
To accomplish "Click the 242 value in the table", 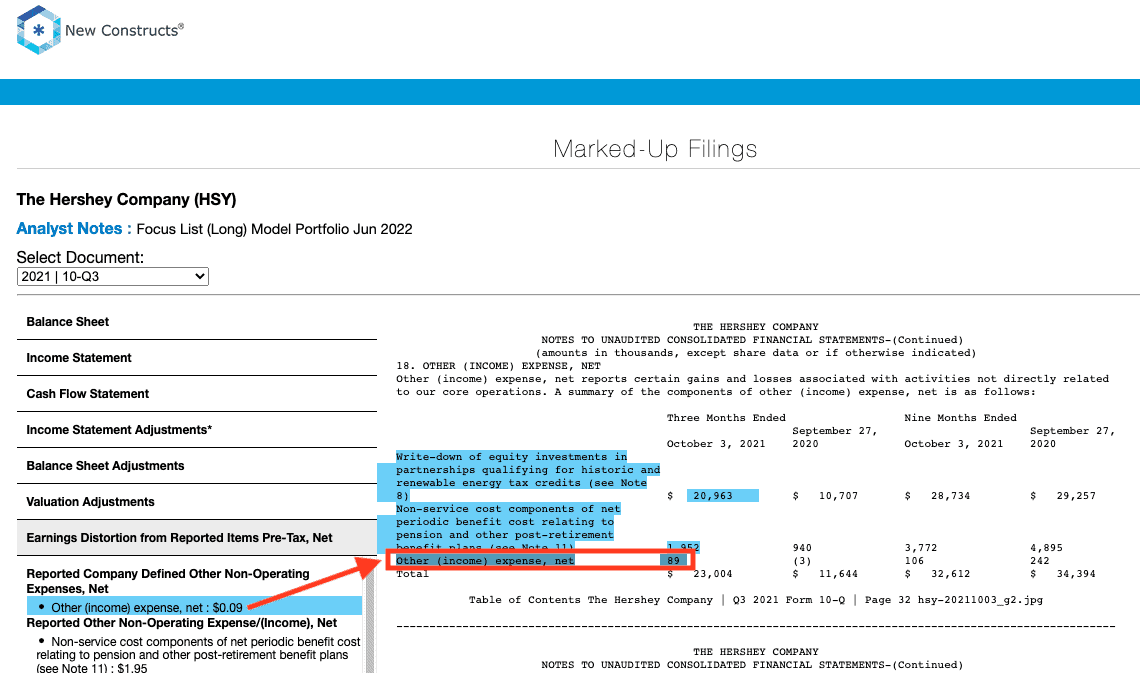I will 1040,560.
